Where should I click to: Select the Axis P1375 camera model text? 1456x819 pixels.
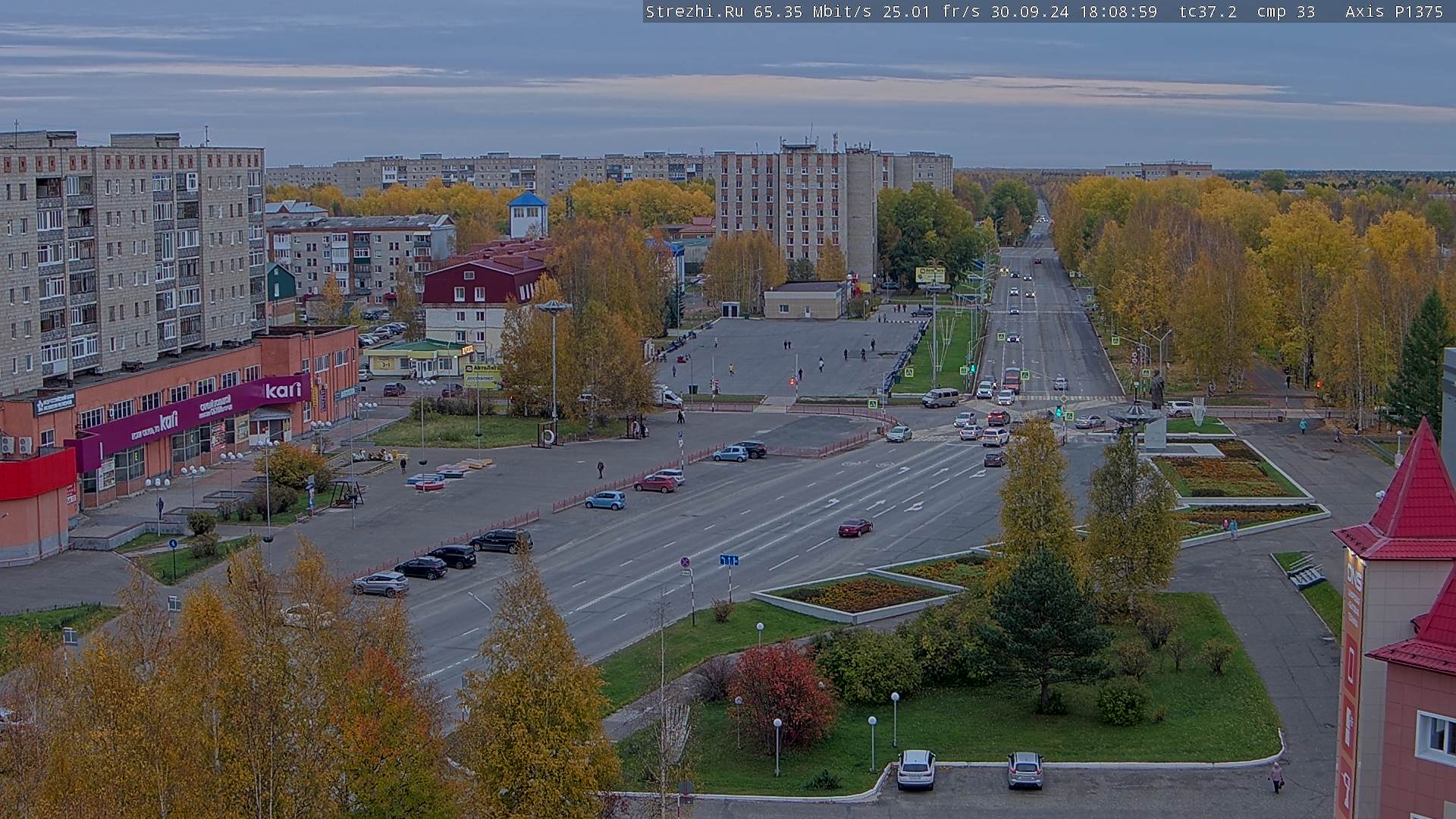pos(1395,11)
